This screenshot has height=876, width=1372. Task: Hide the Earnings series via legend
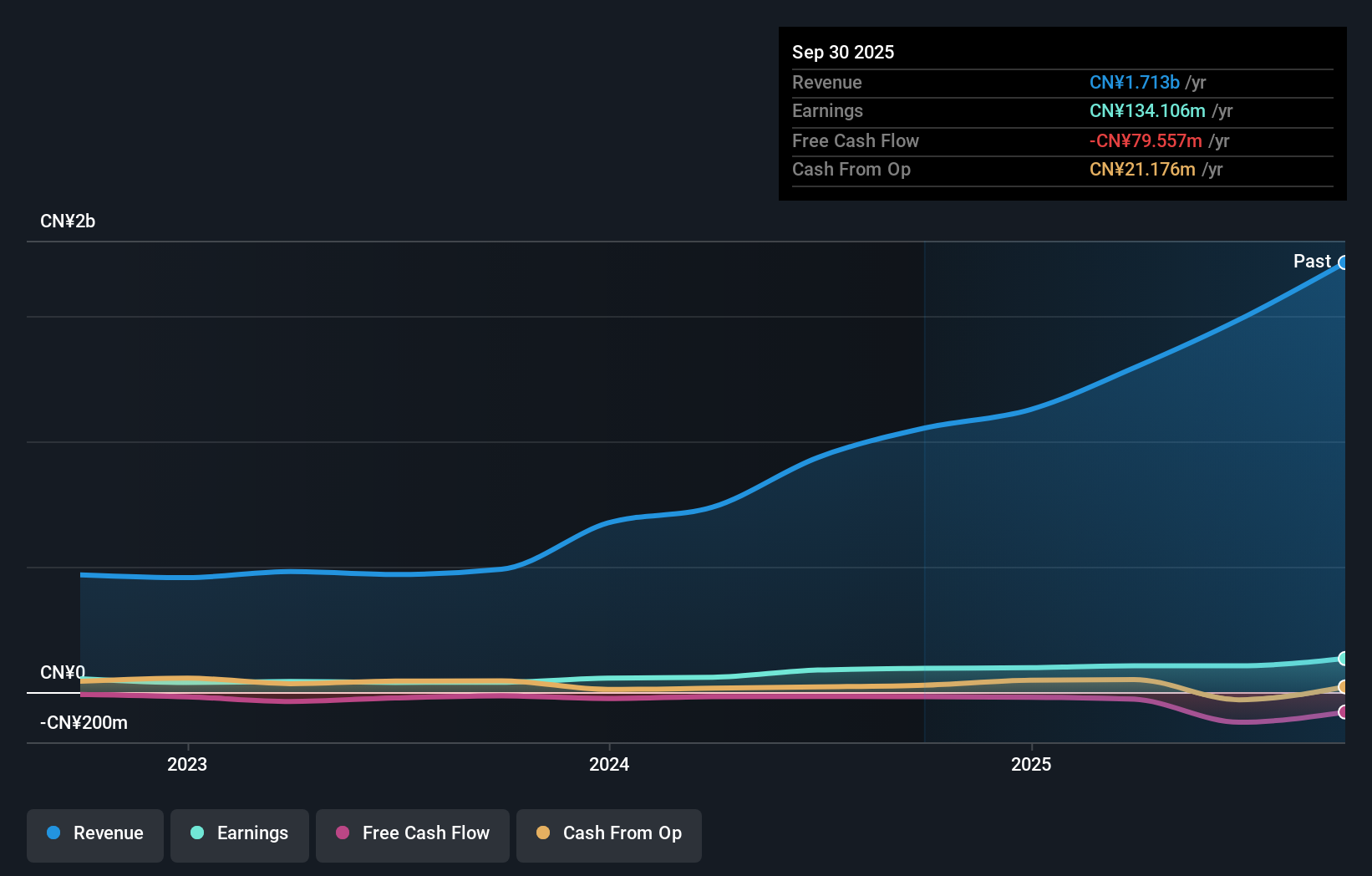[x=240, y=834]
